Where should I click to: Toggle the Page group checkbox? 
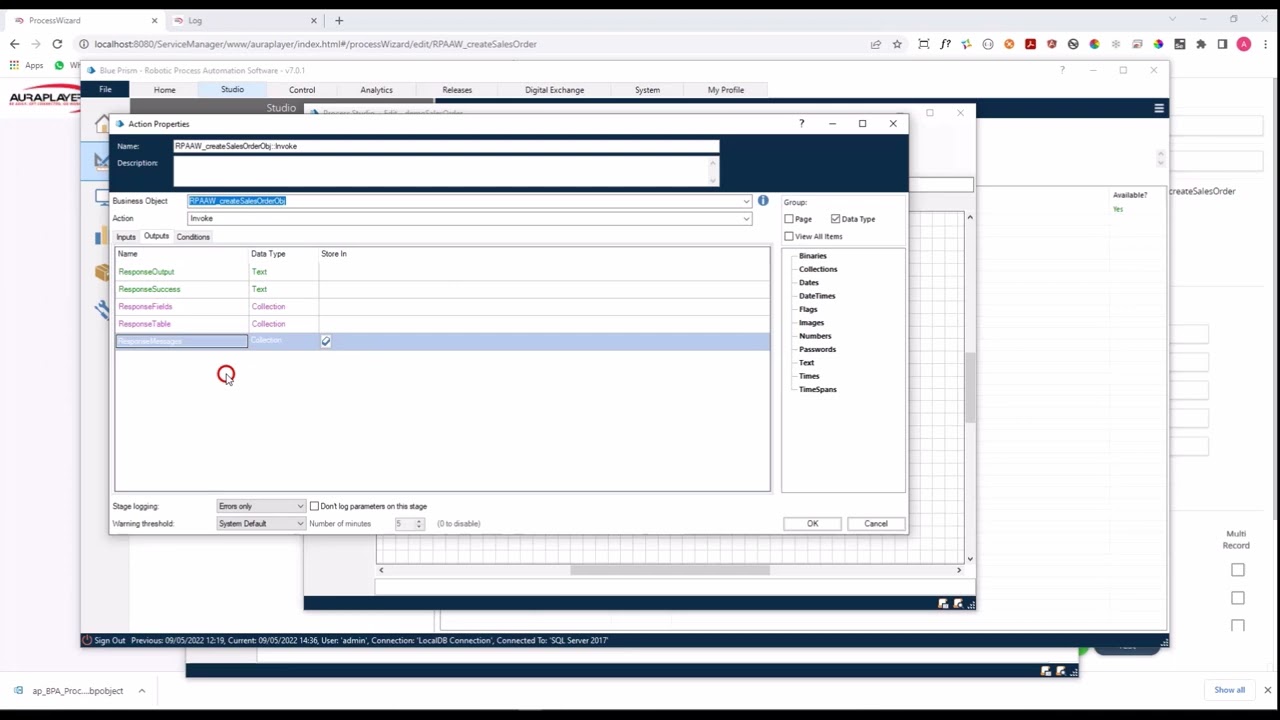point(789,219)
